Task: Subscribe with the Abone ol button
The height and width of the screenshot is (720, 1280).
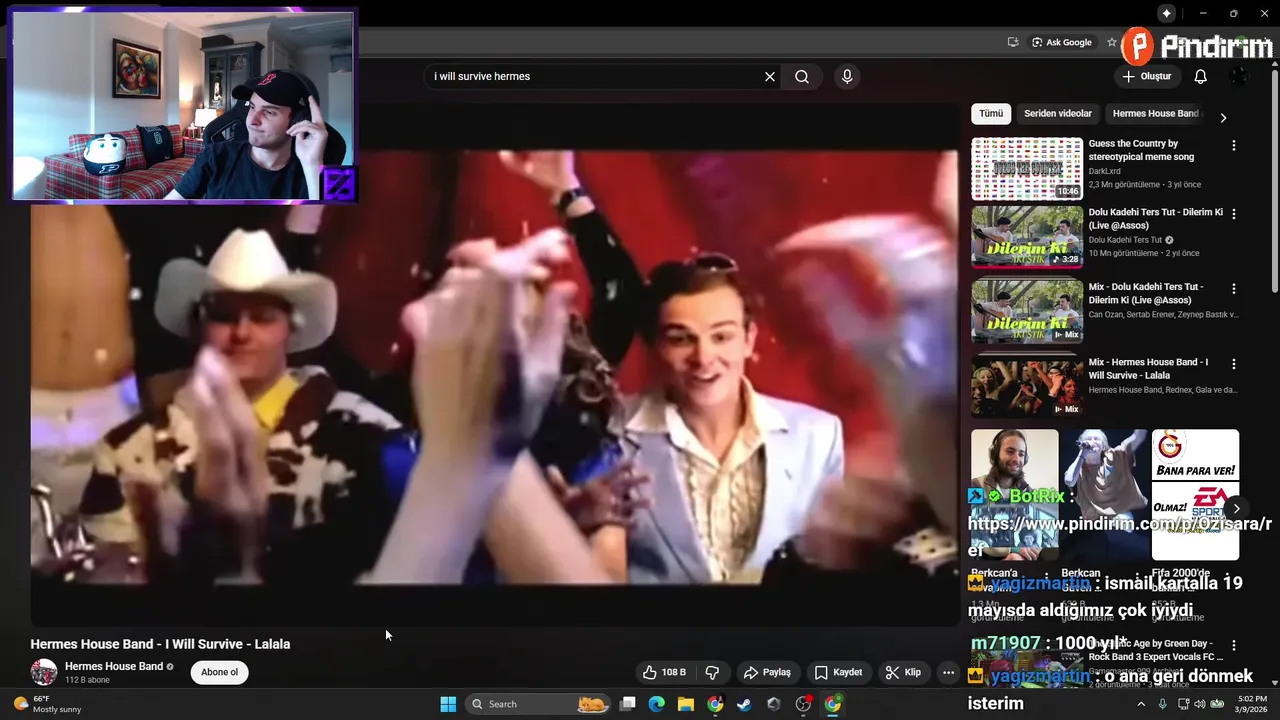Action: tap(220, 672)
